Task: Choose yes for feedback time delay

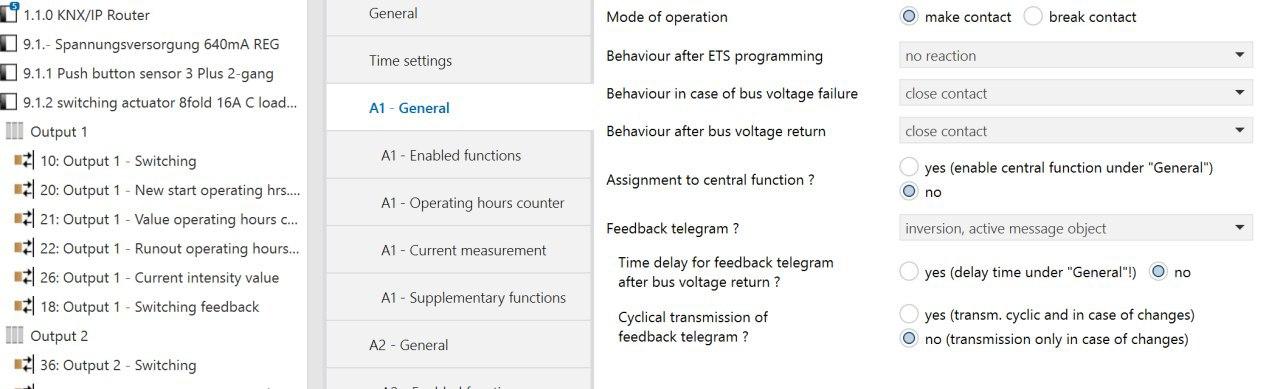Action: [909, 271]
